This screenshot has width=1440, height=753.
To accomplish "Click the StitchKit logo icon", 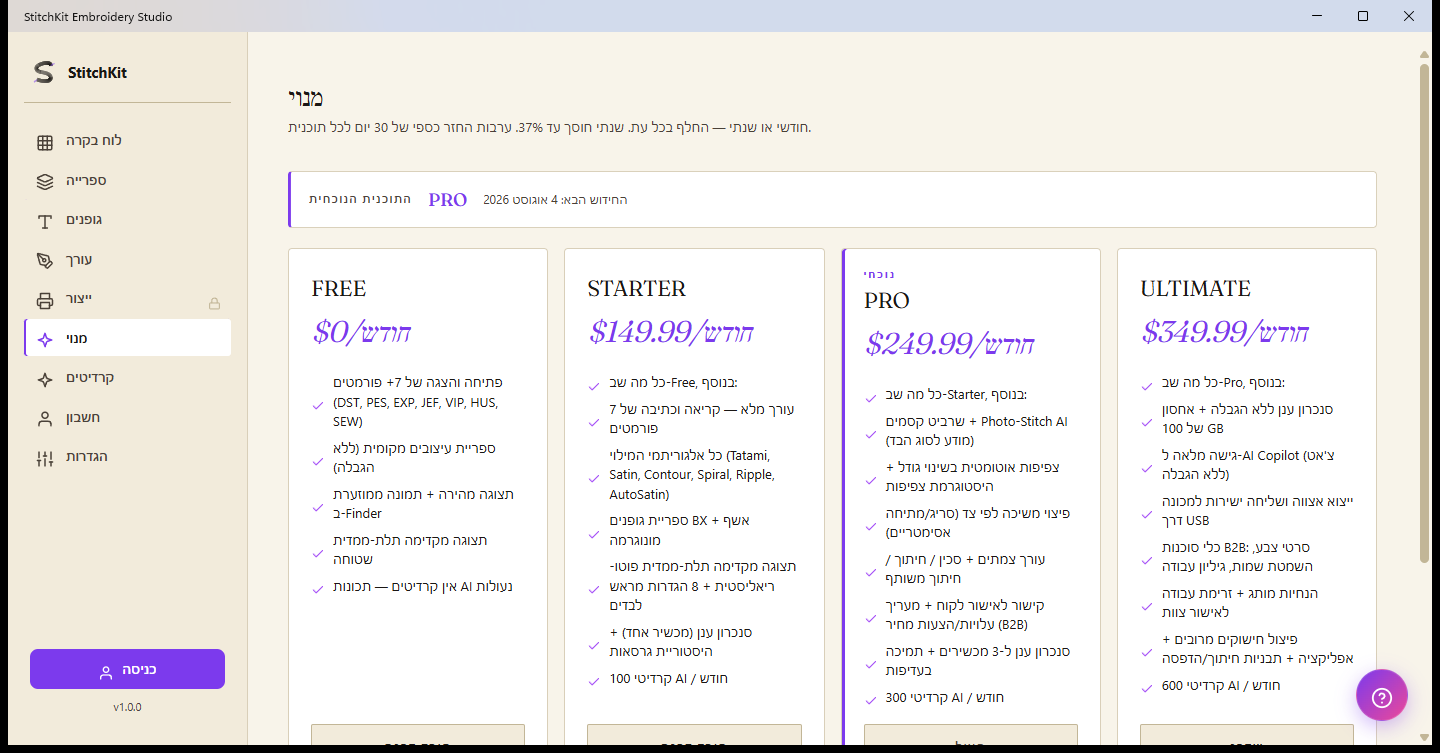I will (x=44, y=72).
